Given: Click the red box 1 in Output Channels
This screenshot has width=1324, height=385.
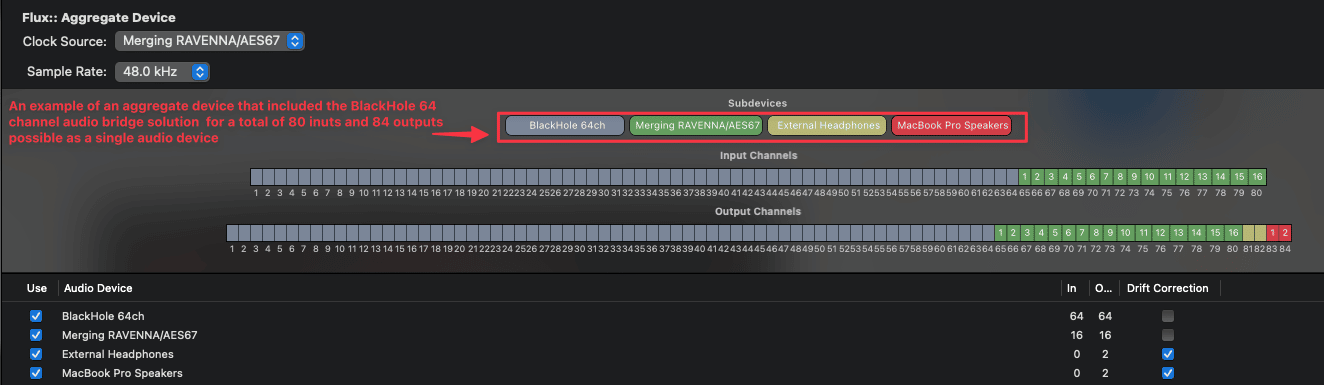Looking at the screenshot, I should click(x=1273, y=233).
